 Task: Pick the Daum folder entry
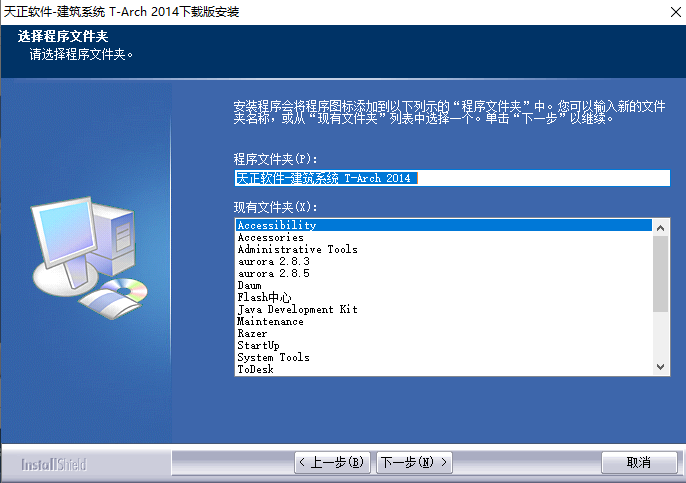(444, 285)
